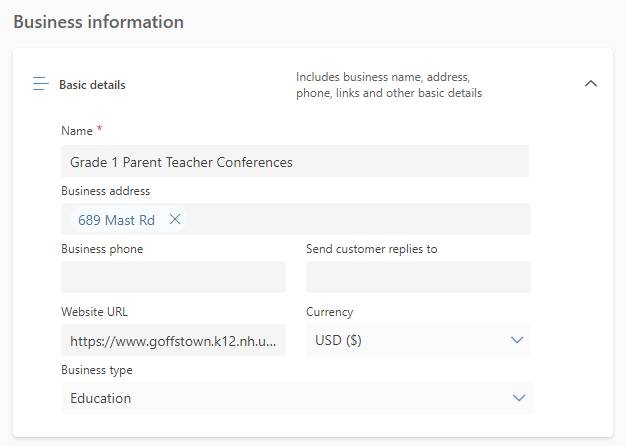Click the 689 Mast Rd address chip

click(116, 220)
